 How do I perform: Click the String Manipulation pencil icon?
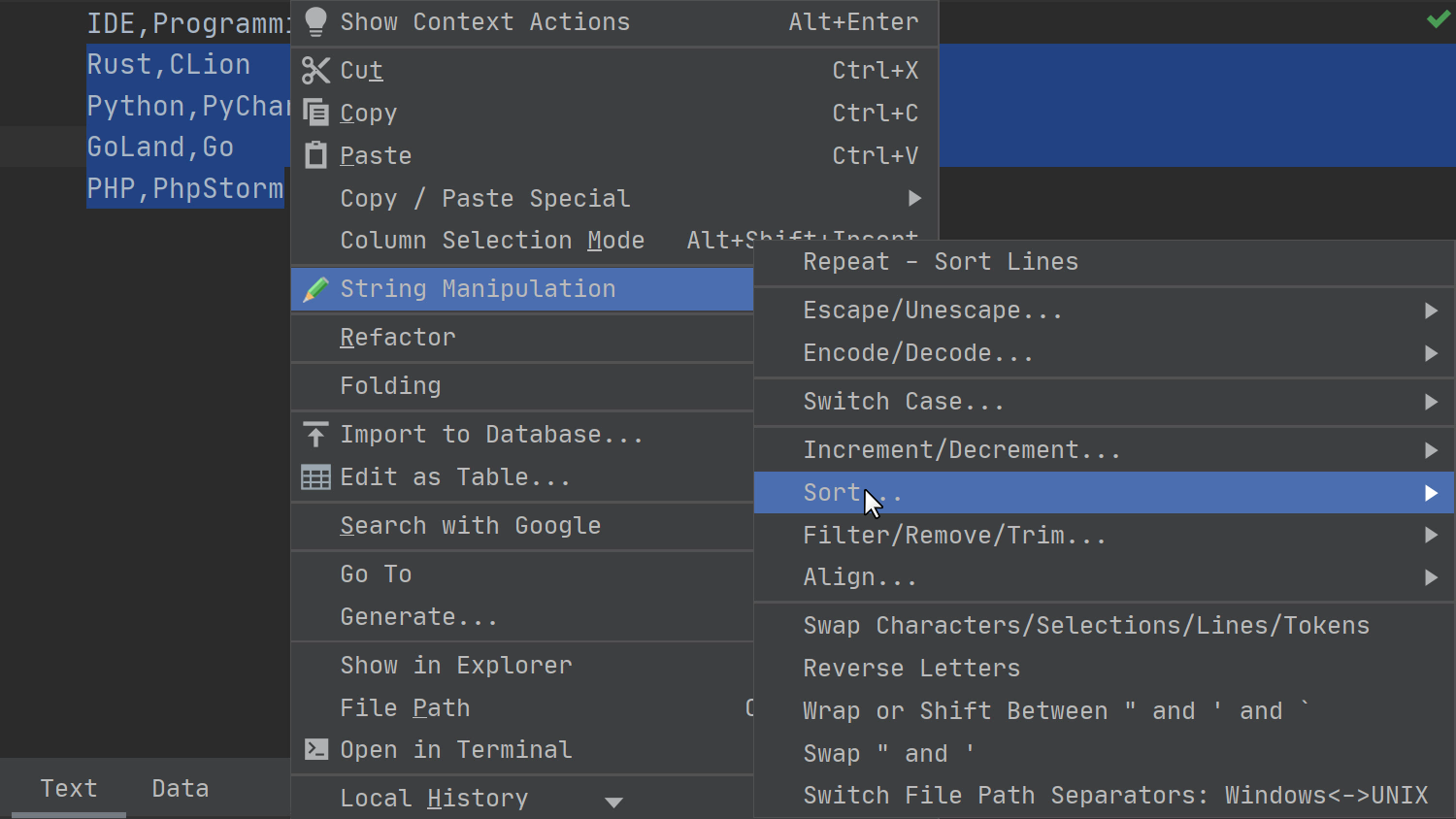click(x=315, y=289)
